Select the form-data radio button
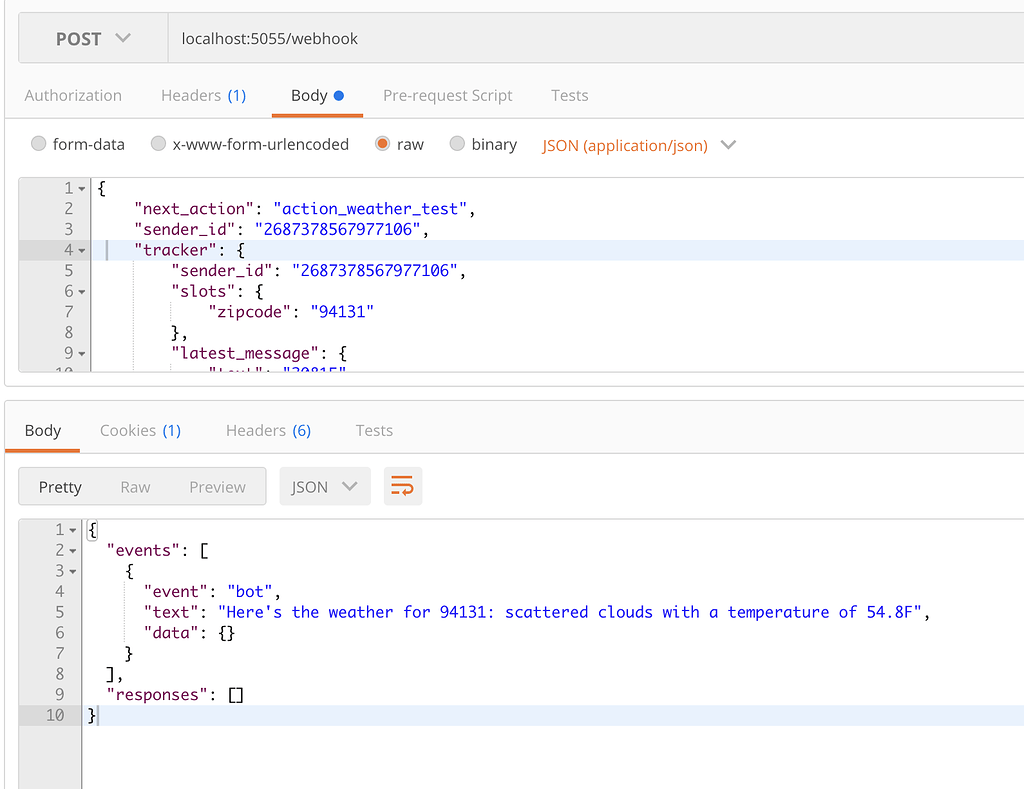 coord(38,144)
